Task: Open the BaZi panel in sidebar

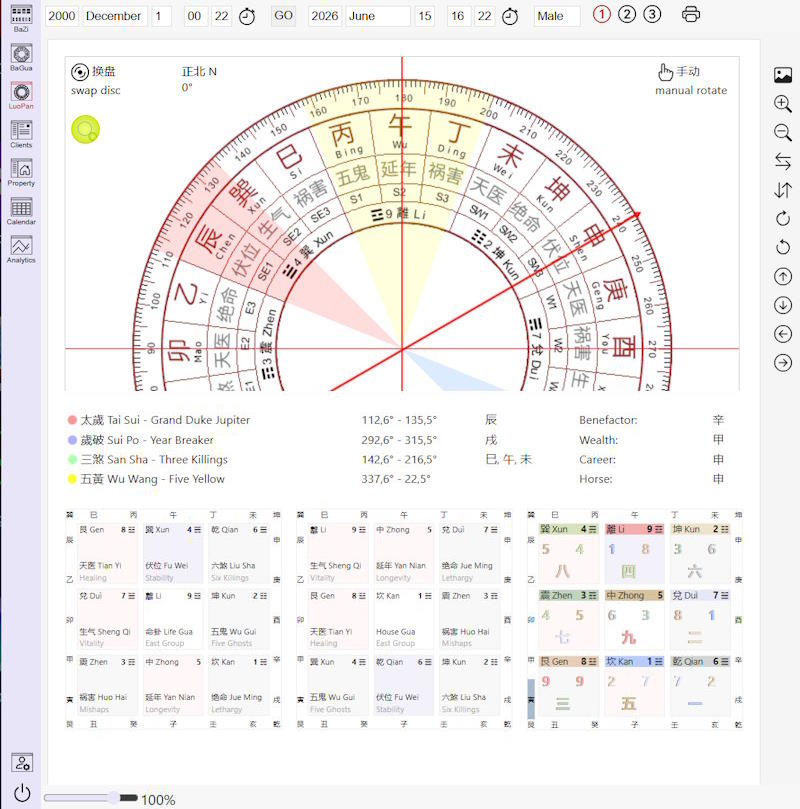Action: coord(21,18)
